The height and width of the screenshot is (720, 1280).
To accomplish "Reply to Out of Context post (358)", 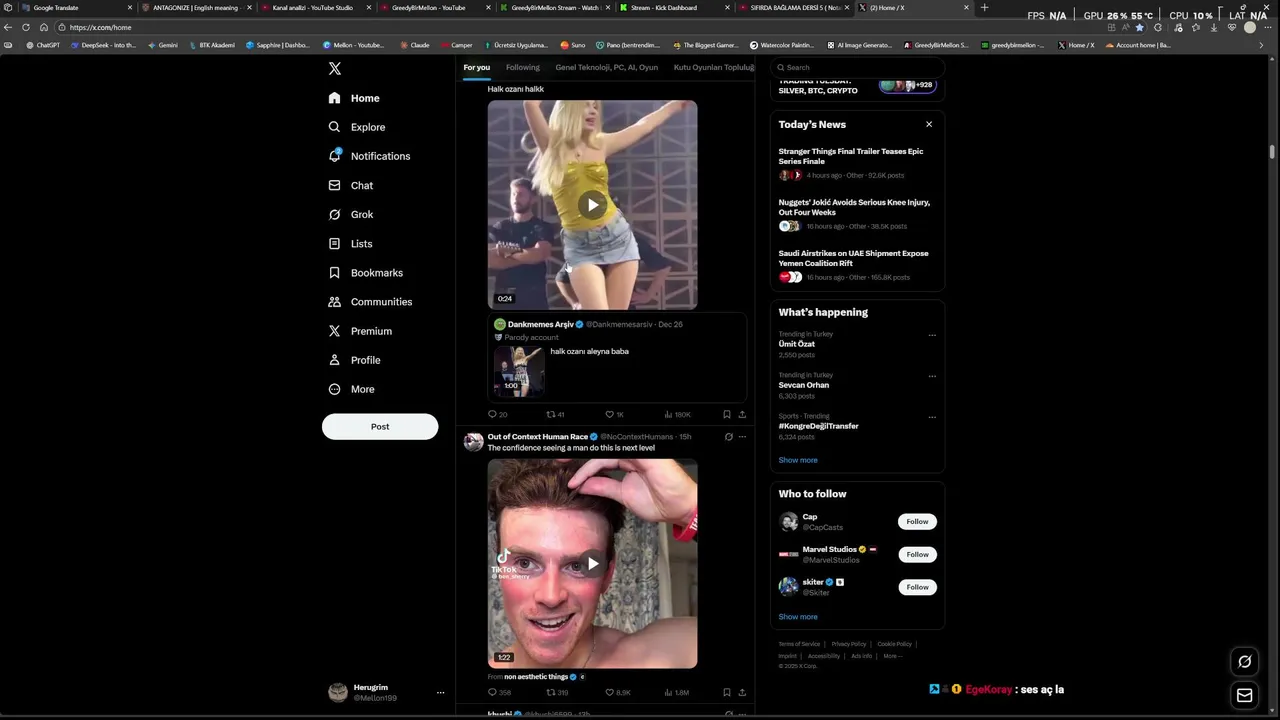I will coord(499,692).
